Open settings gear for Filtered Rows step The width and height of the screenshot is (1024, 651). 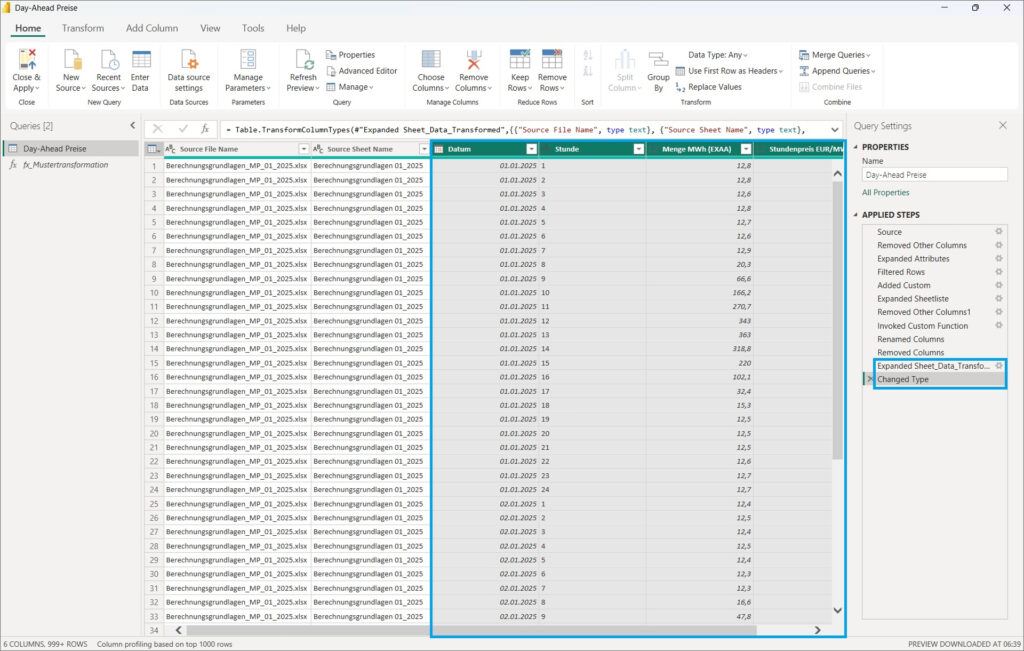tap(999, 272)
